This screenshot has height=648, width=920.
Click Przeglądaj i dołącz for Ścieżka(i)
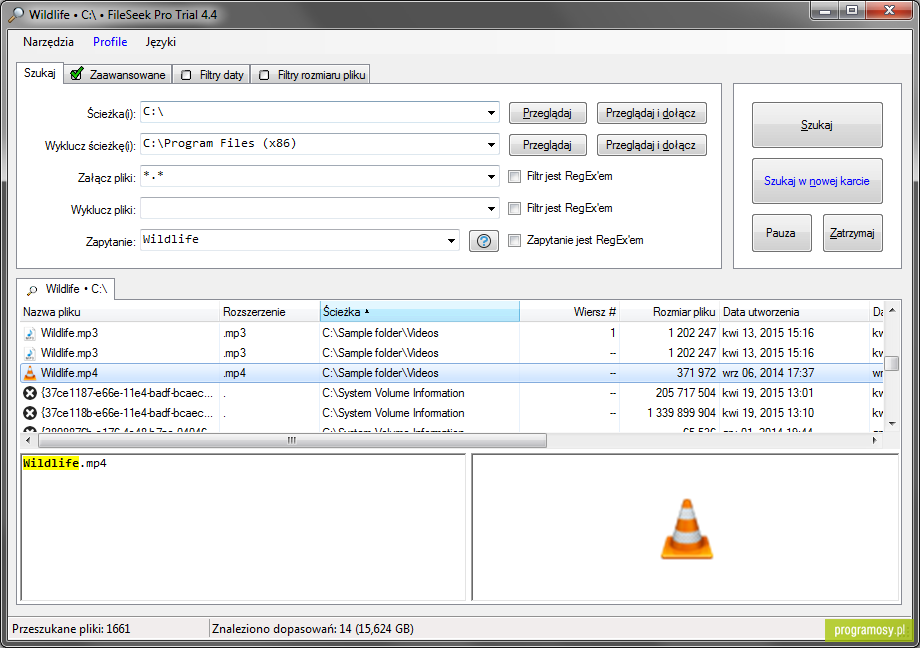click(651, 113)
